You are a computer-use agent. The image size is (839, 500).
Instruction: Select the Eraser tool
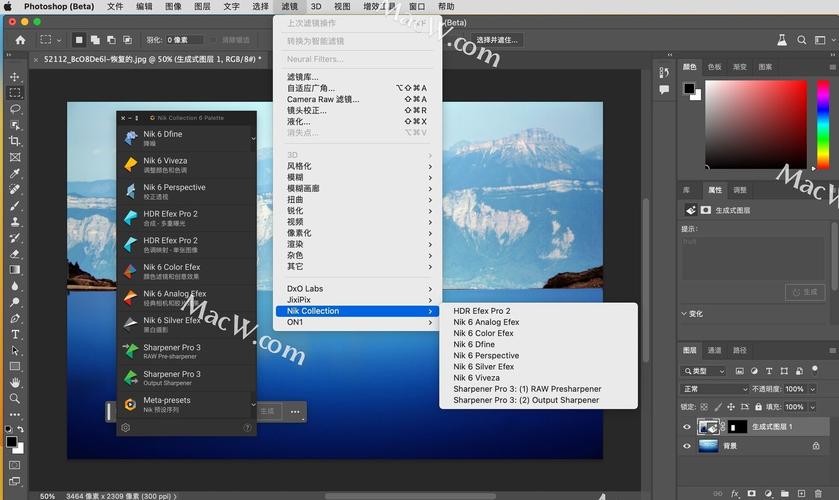(15, 253)
